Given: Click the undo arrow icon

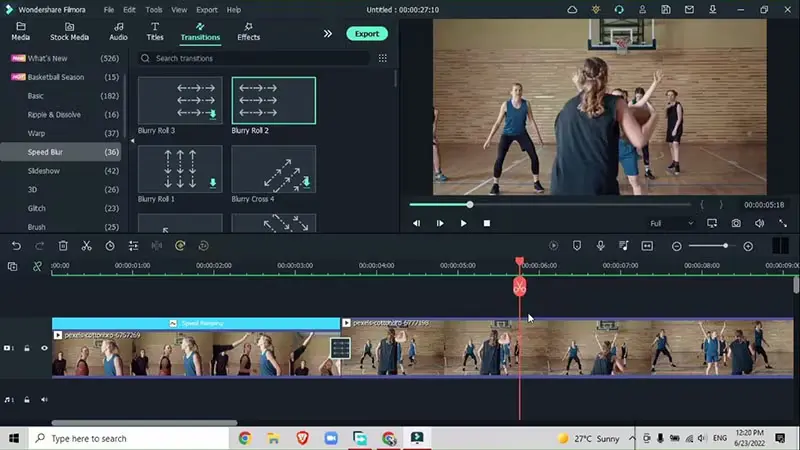Looking at the screenshot, I should tap(16, 246).
